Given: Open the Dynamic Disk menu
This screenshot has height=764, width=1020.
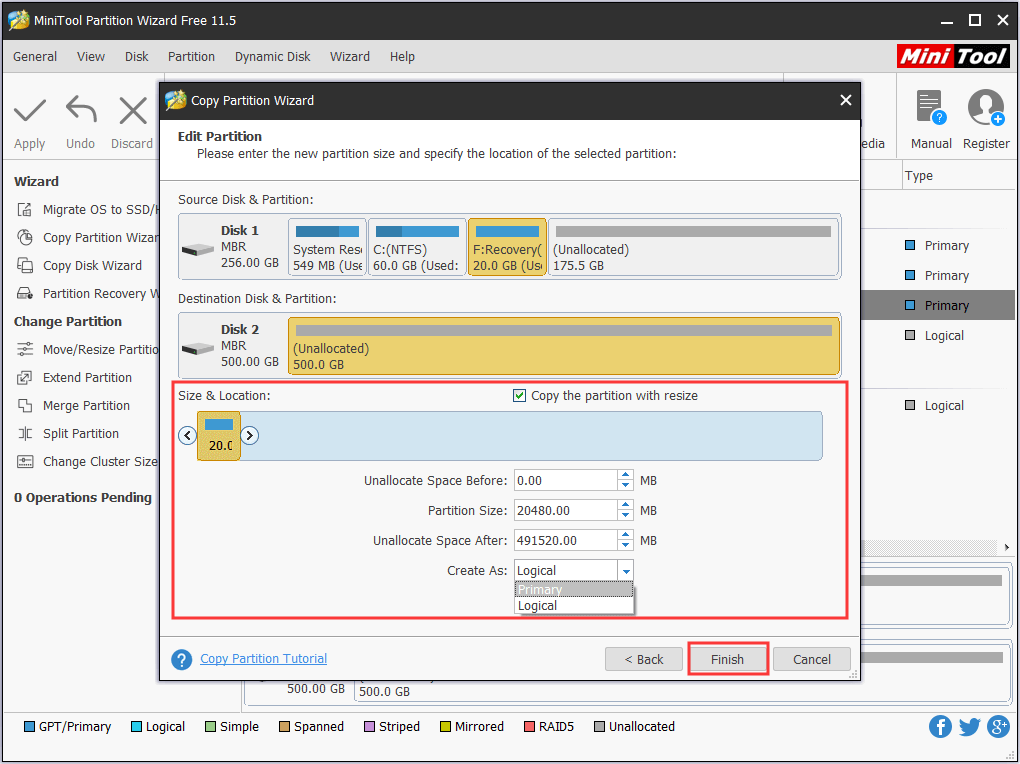Looking at the screenshot, I should (272, 57).
